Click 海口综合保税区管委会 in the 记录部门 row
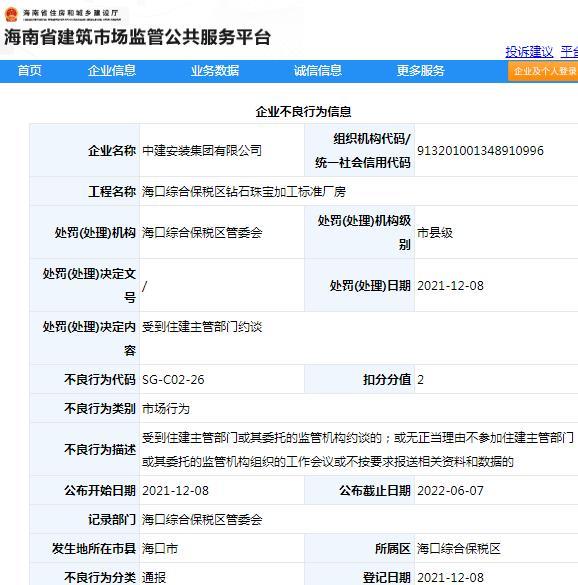 (x=202, y=519)
